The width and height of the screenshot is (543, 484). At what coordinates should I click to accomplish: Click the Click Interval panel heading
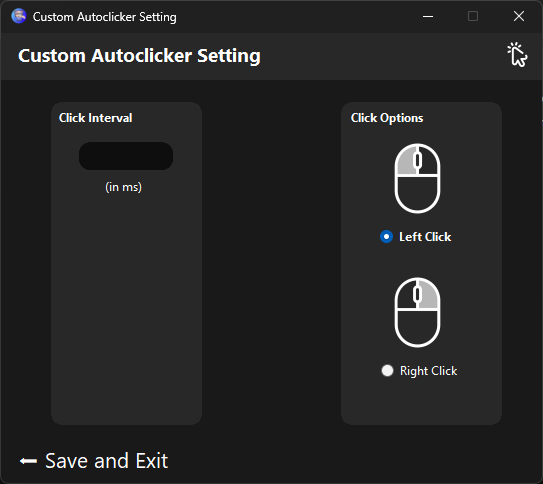point(96,118)
